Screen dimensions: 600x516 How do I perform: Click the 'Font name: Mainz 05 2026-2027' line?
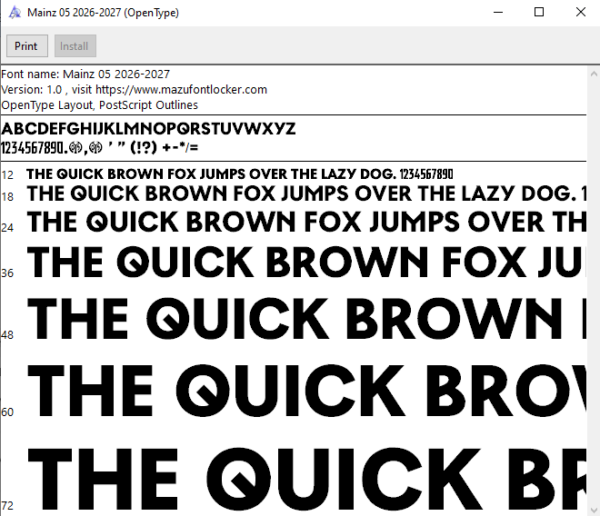pyautogui.click(x=85, y=74)
